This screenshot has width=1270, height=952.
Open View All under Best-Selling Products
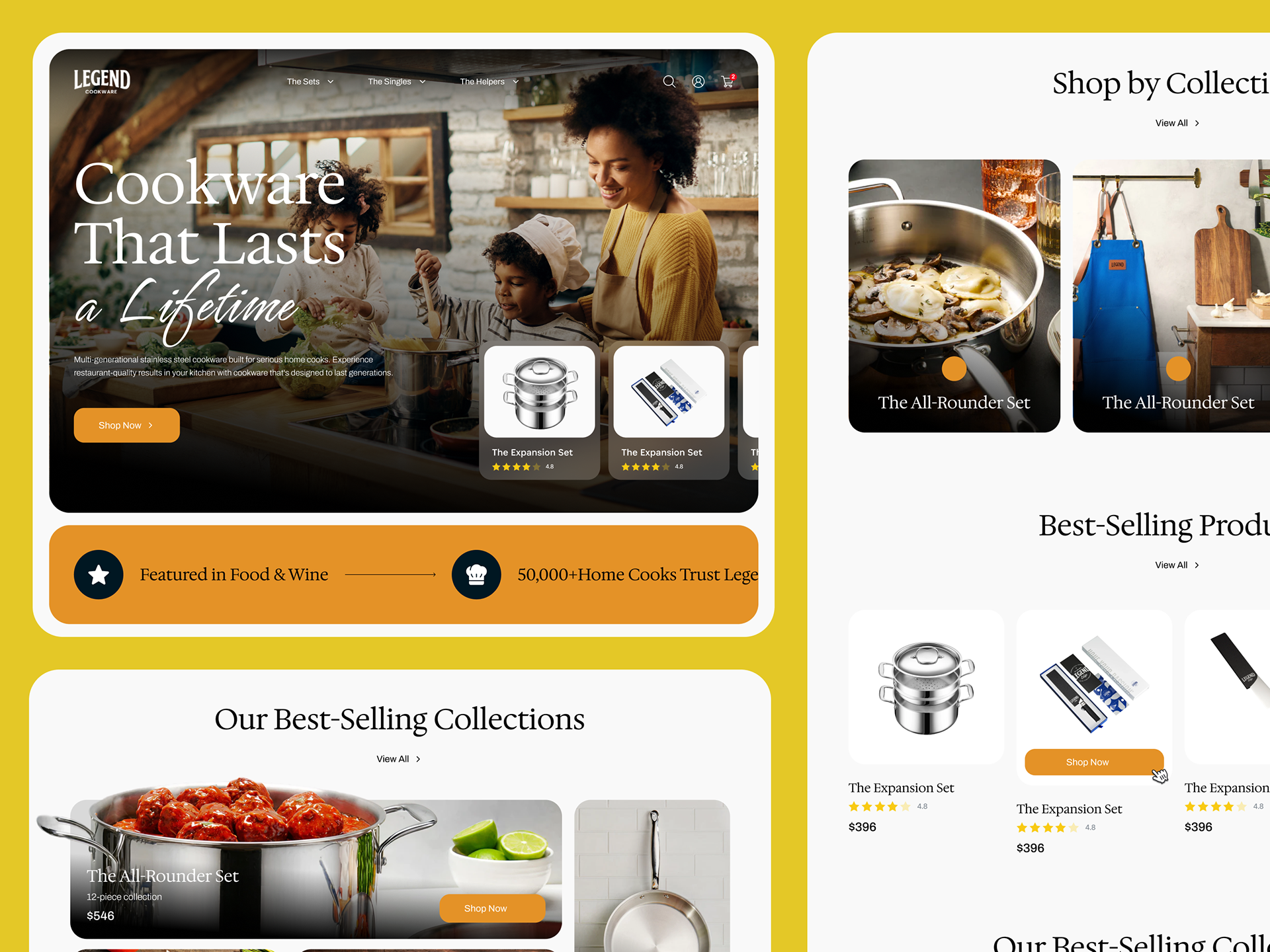[1177, 565]
